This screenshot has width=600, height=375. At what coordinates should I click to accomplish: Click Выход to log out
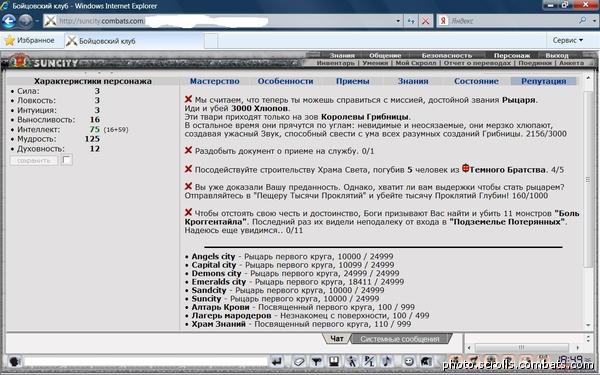(557, 55)
